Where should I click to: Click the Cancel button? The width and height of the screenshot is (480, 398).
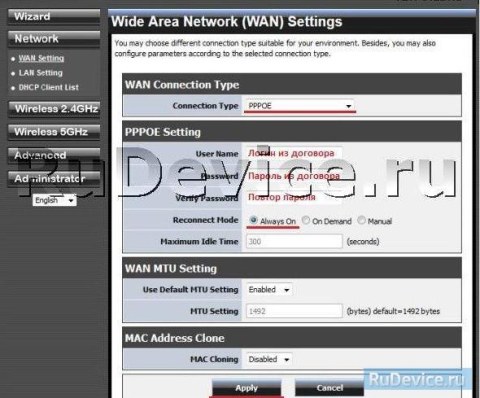pos(329,388)
